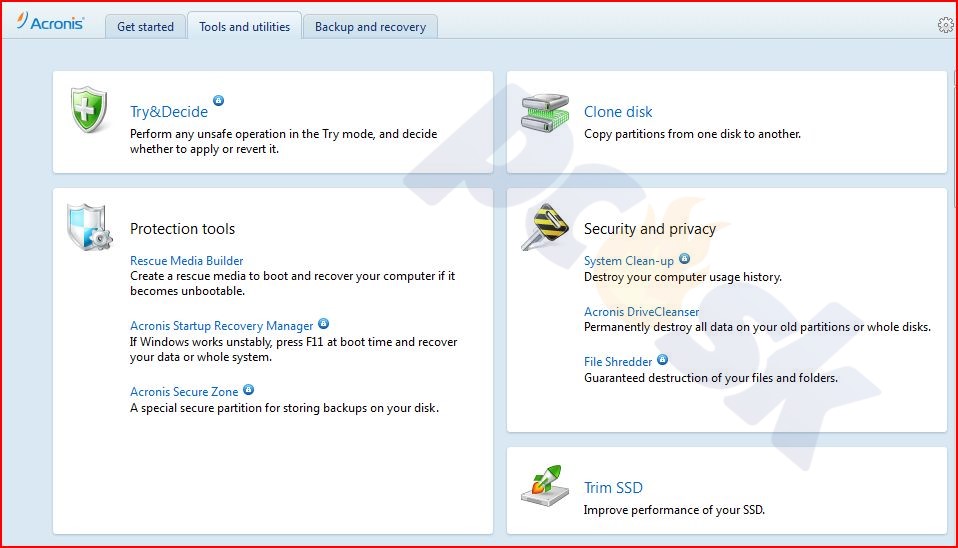Open Acronis Secure Zone link
Viewport: 958px width, 548px height.
[x=184, y=392]
